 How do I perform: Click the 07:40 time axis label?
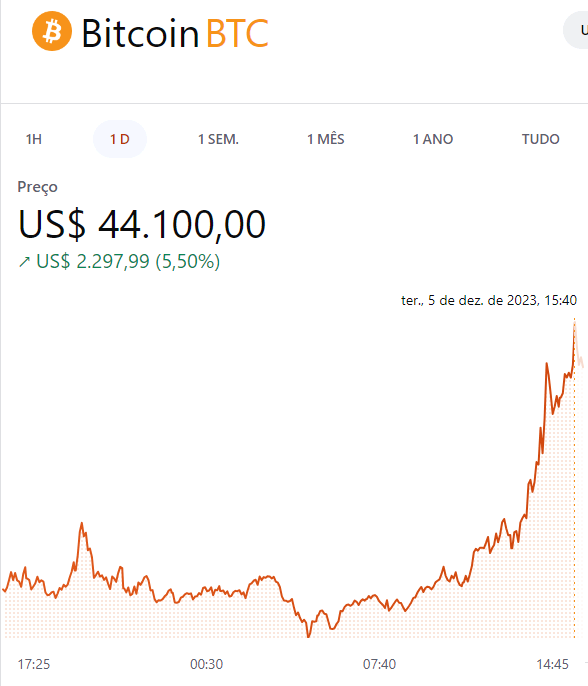[x=379, y=664]
